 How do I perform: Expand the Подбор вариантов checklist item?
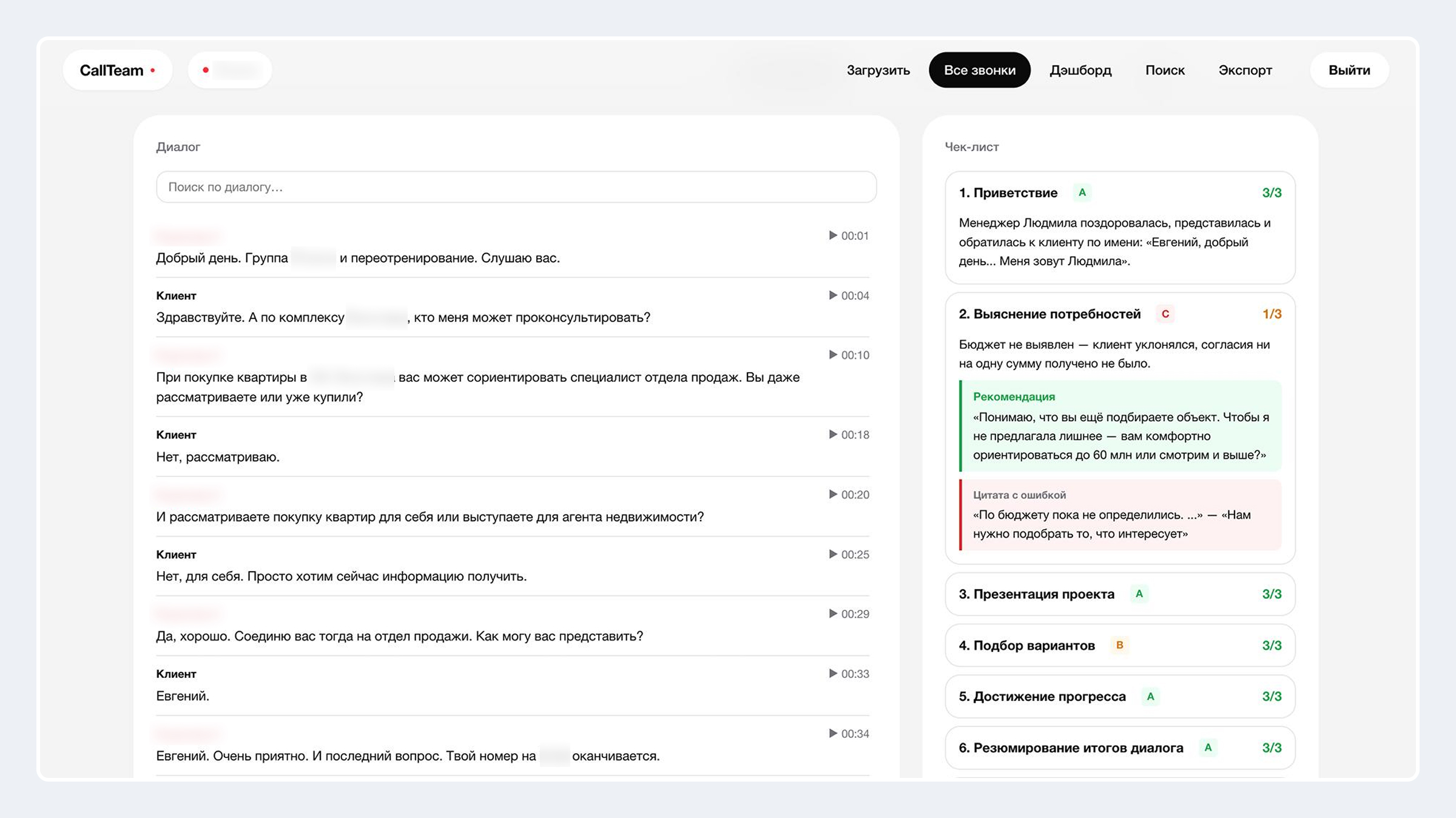point(1120,645)
